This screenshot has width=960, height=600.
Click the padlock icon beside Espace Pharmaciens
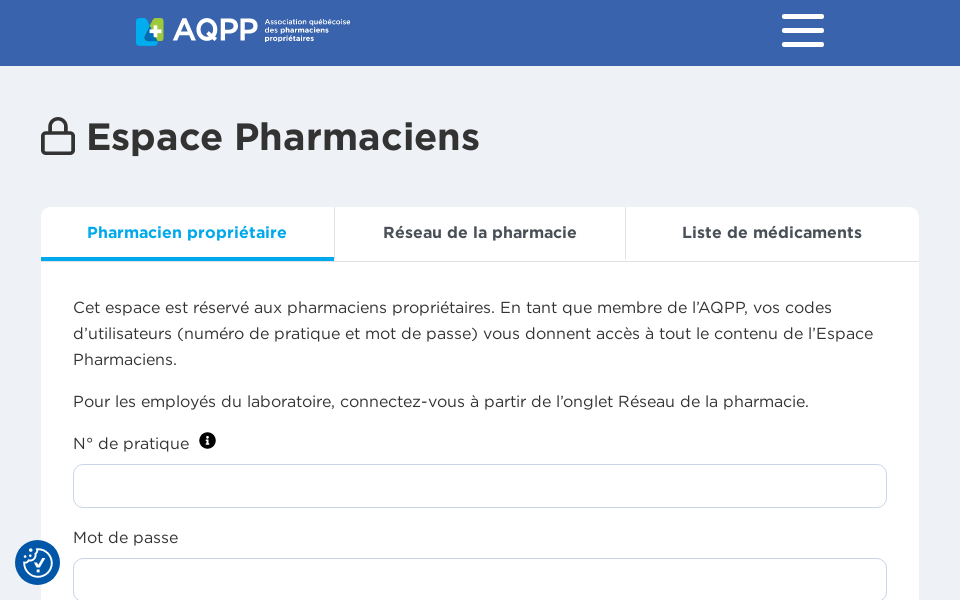point(58,135)
